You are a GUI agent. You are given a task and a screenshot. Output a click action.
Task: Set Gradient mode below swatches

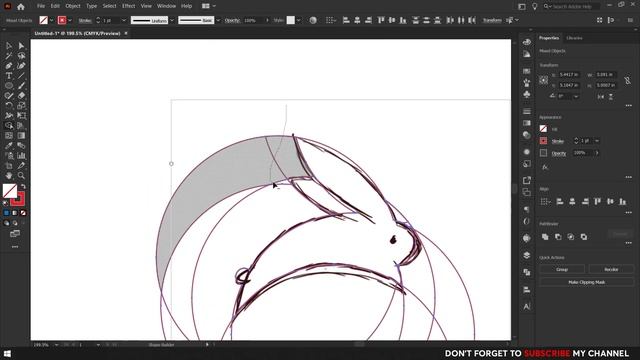(15, 213)
